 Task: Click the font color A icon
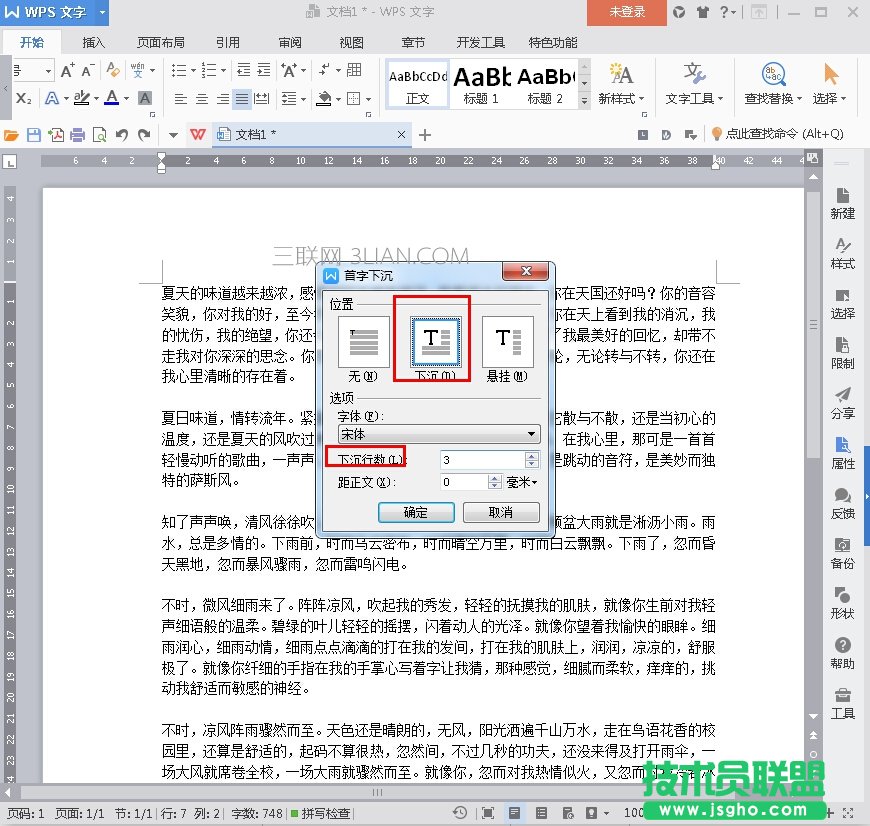tap(111, 98)
